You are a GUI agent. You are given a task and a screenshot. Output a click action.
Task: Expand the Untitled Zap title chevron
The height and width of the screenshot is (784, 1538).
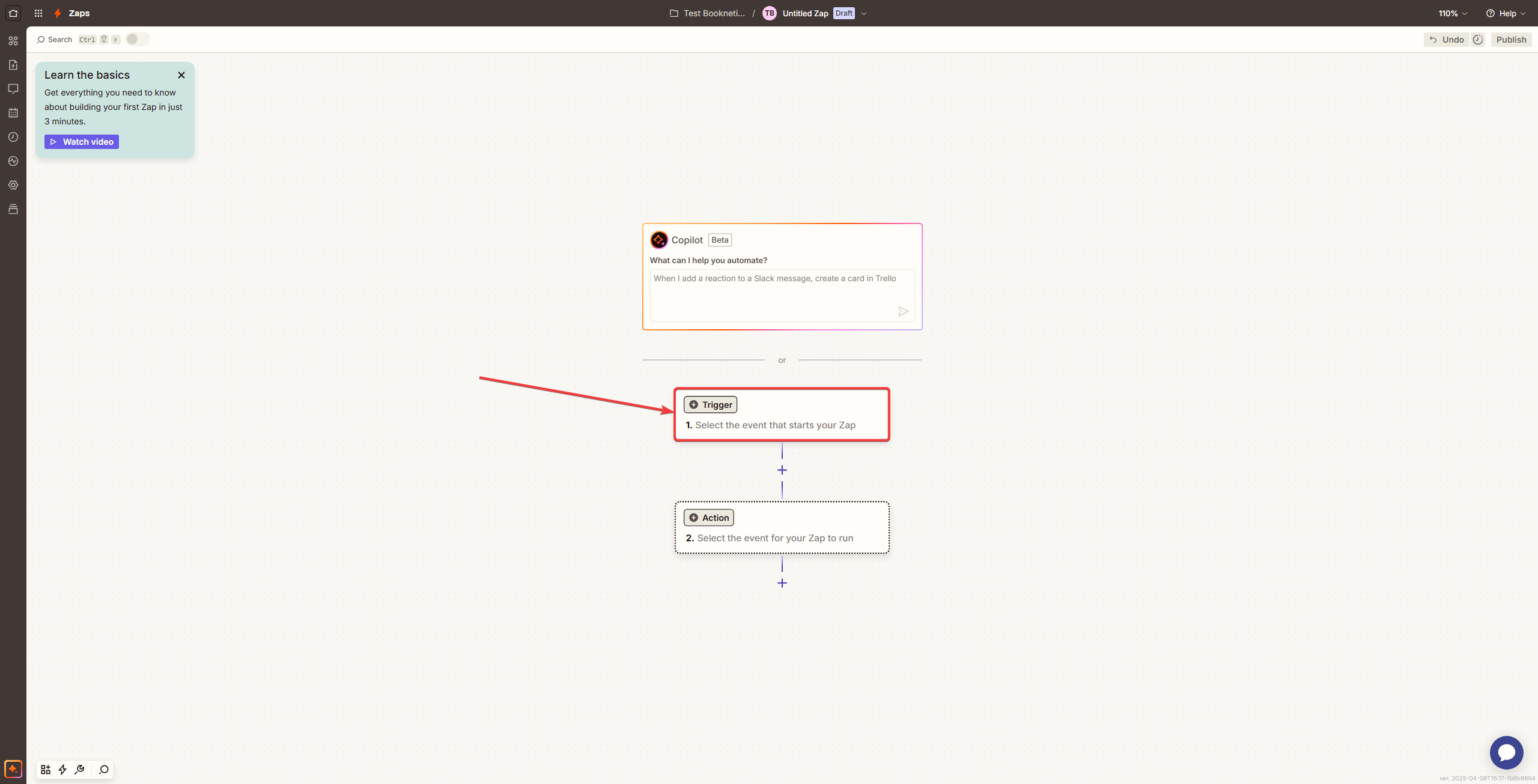(x=864, y=13)
